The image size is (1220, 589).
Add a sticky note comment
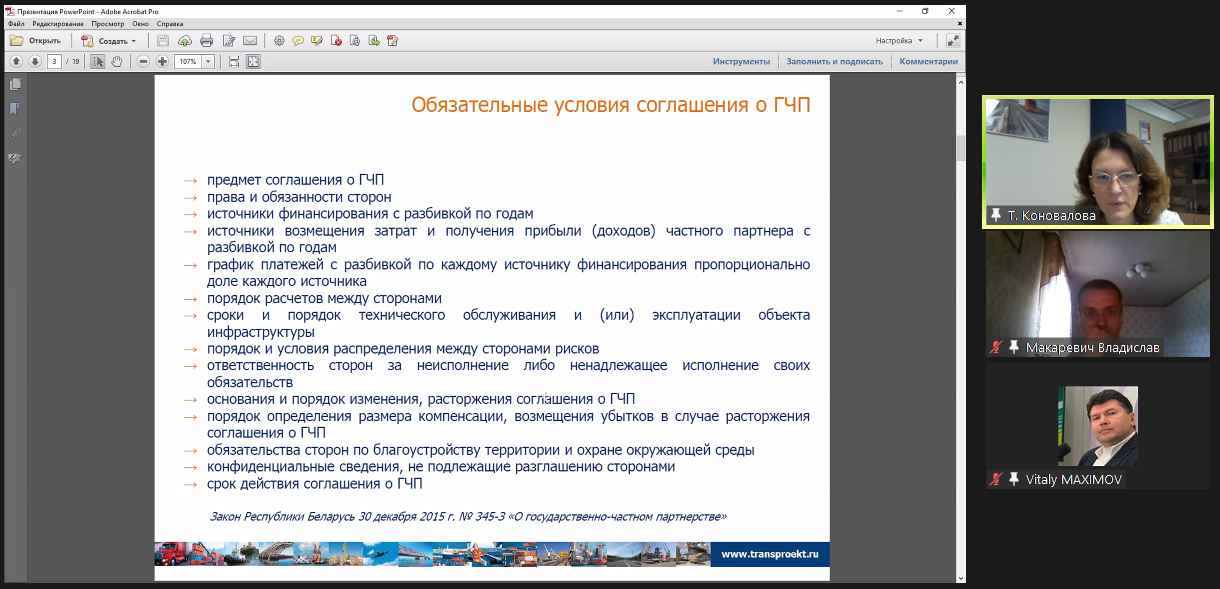(298, 41)
